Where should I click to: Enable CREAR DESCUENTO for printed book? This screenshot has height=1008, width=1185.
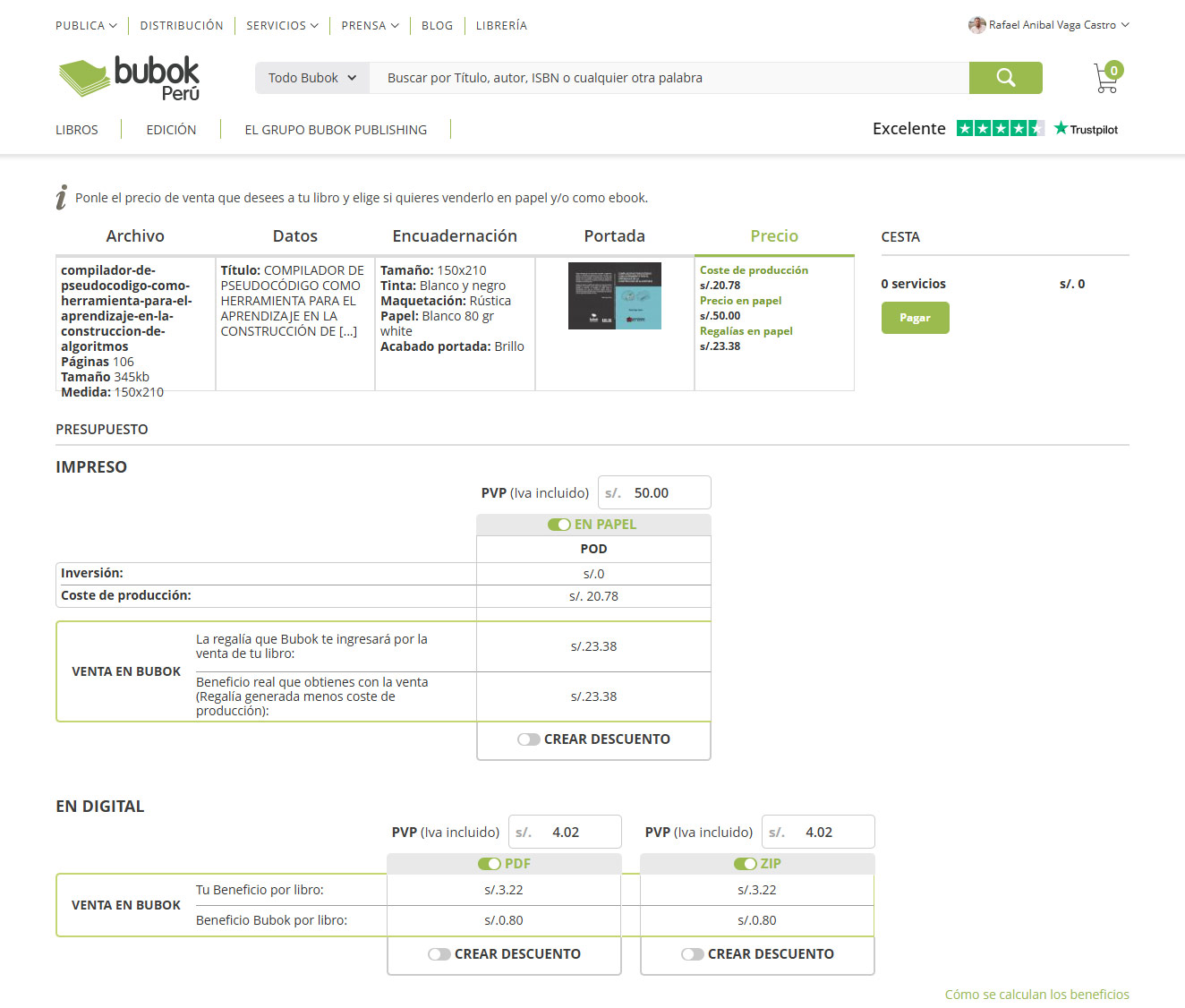pyautogui.click(x=529, y=739)
